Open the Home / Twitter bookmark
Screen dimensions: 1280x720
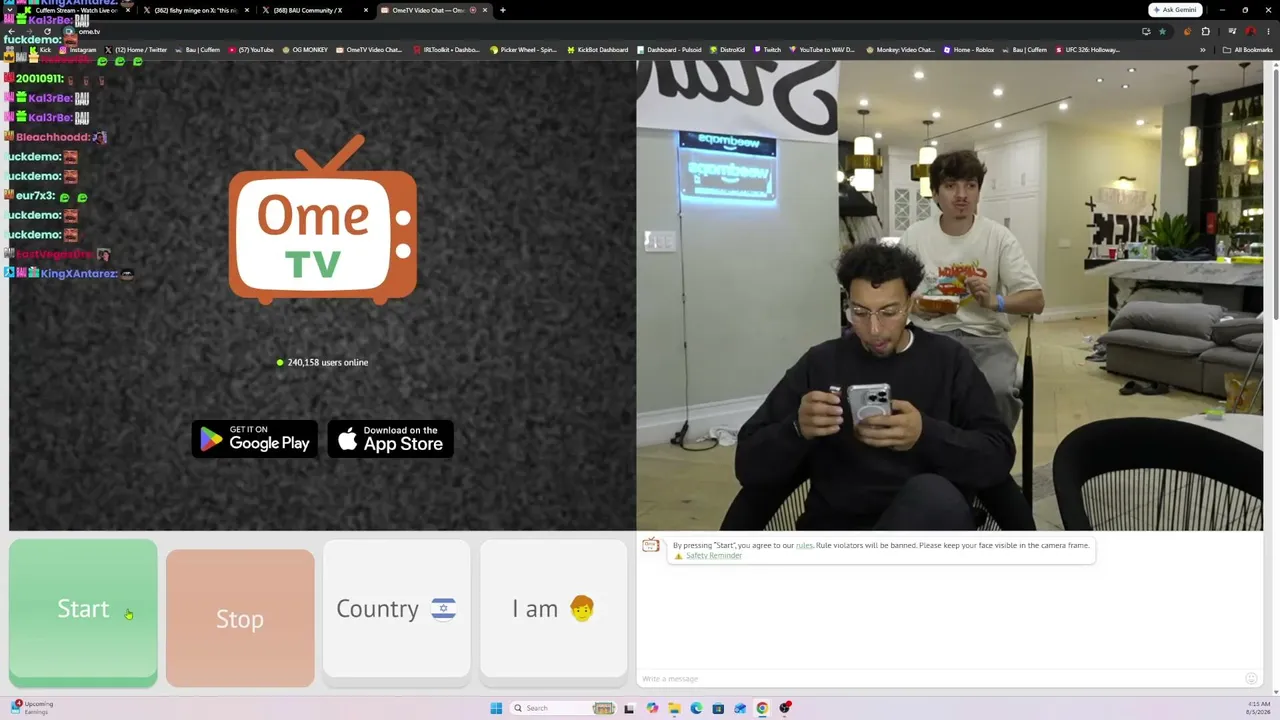click(x=136, y=50)
